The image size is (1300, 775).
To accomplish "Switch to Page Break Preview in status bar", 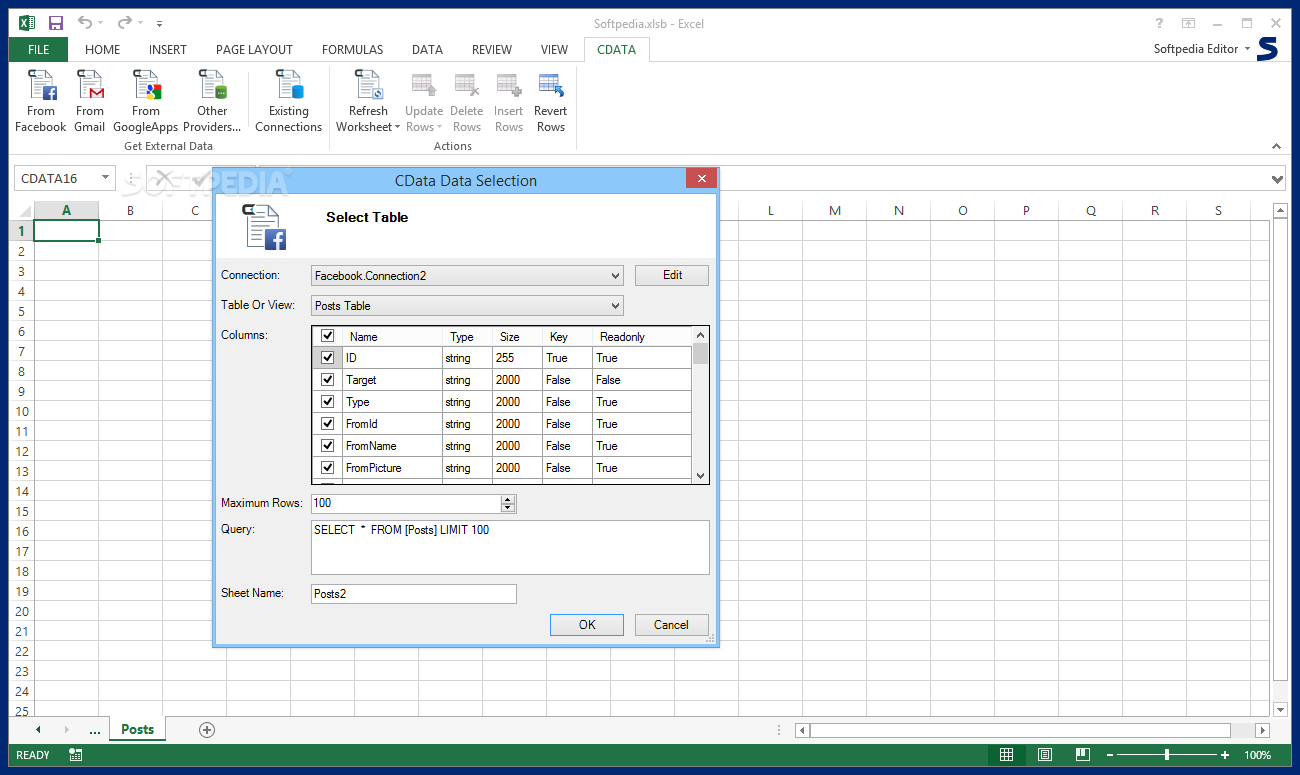I will click(1083, 755).
